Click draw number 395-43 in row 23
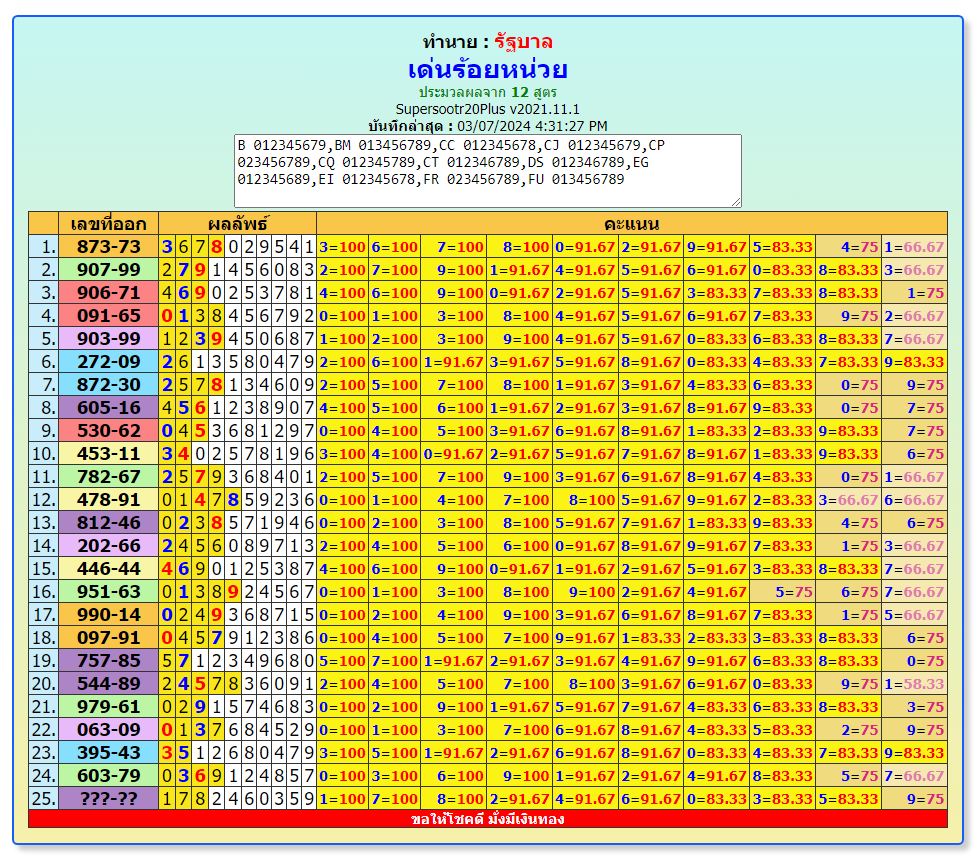Viewport: 977px width, 861px height. point(108,753)
